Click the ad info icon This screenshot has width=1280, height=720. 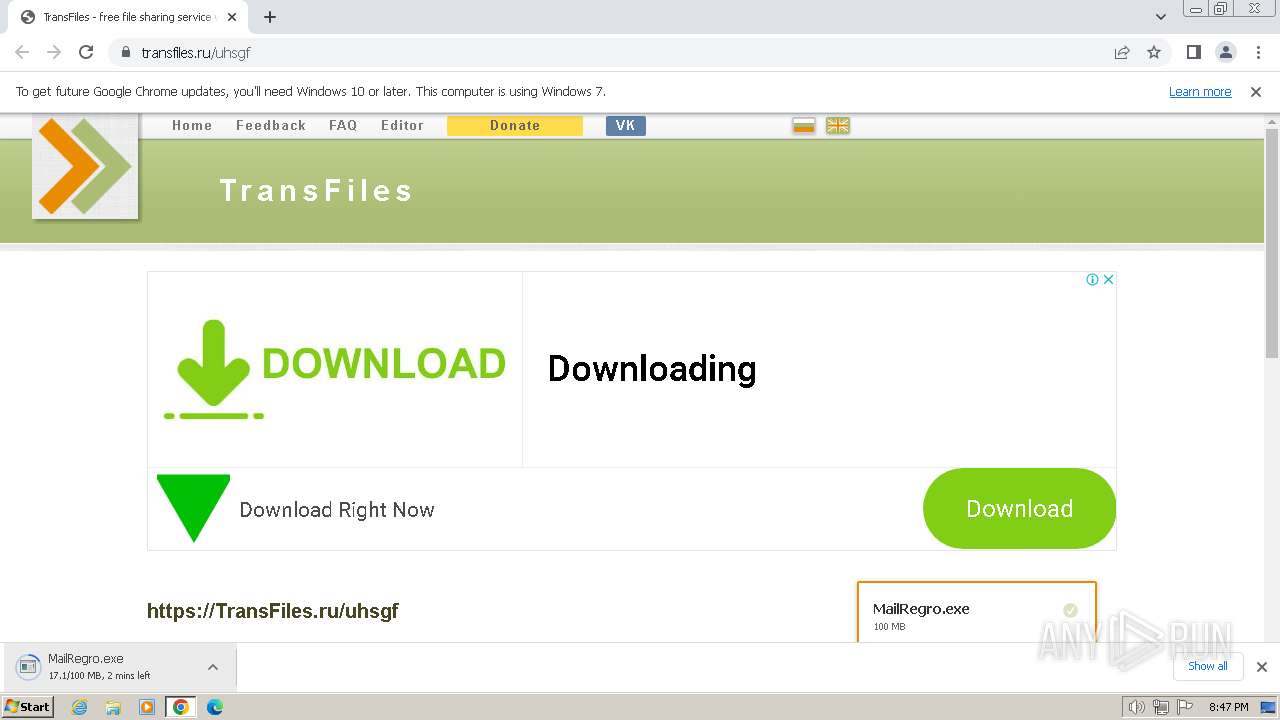click(1093, 279)
